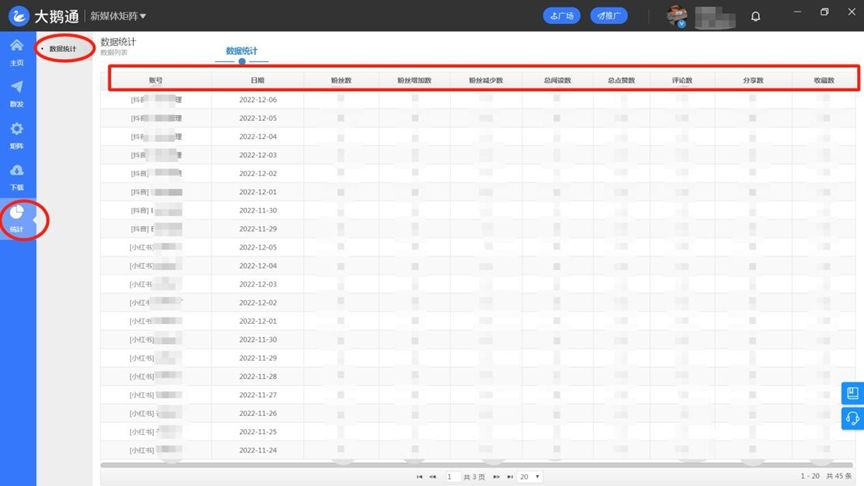Open the page size dropdown showing 20
The width and height of the screenshot is (864, 486).
coord(530,477)
